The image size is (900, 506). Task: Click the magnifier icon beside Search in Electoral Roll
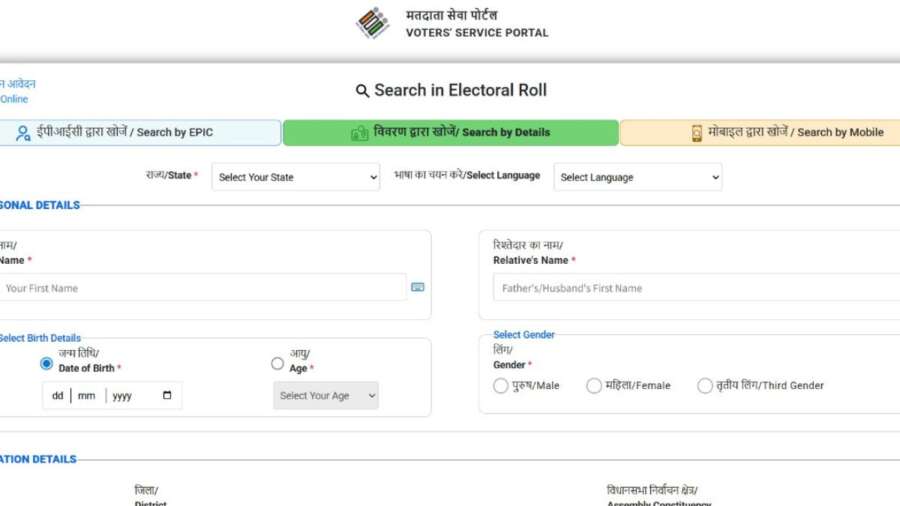(x=362, y=91)
